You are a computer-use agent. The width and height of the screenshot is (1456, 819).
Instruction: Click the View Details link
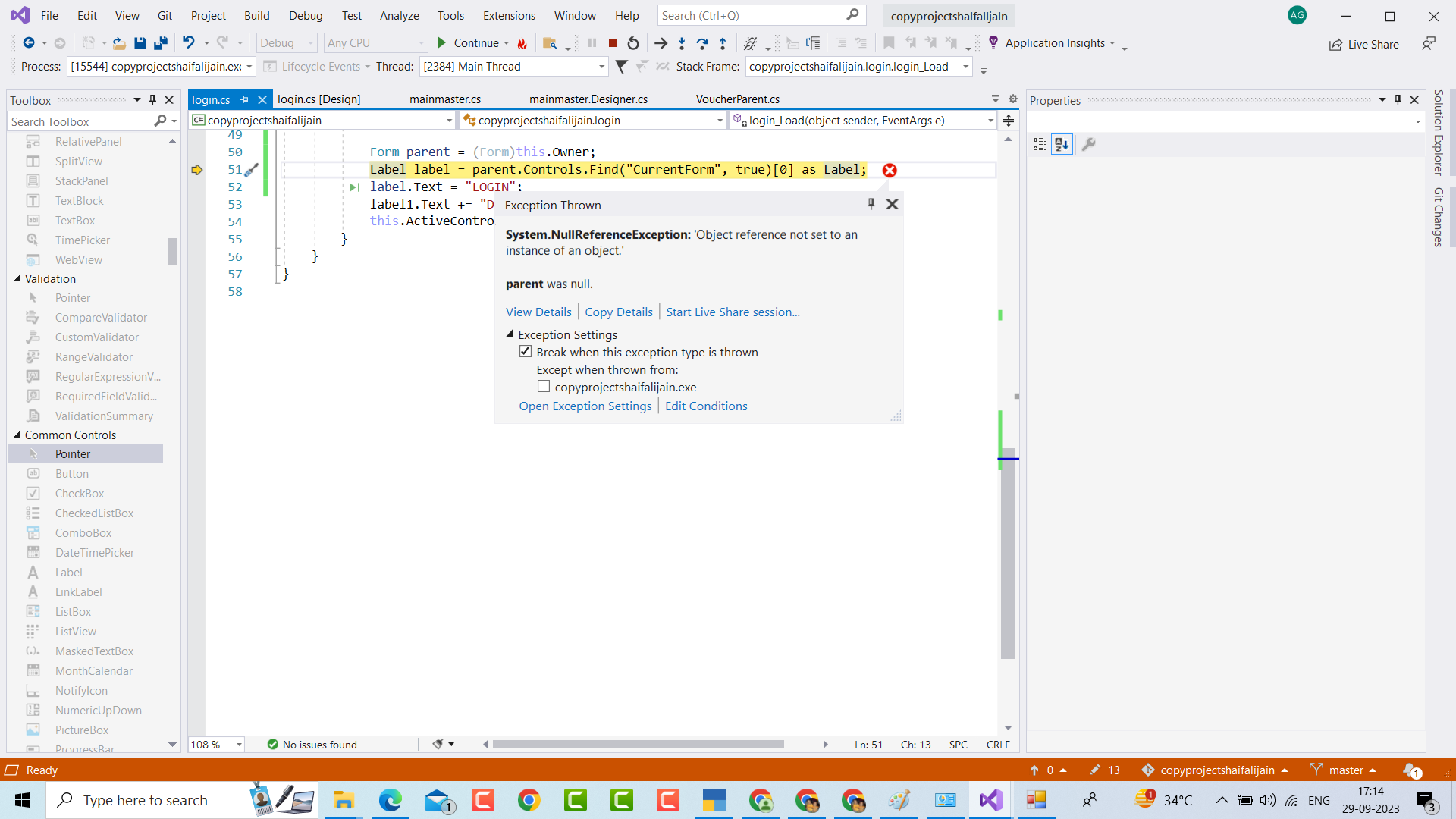(538, 312)
